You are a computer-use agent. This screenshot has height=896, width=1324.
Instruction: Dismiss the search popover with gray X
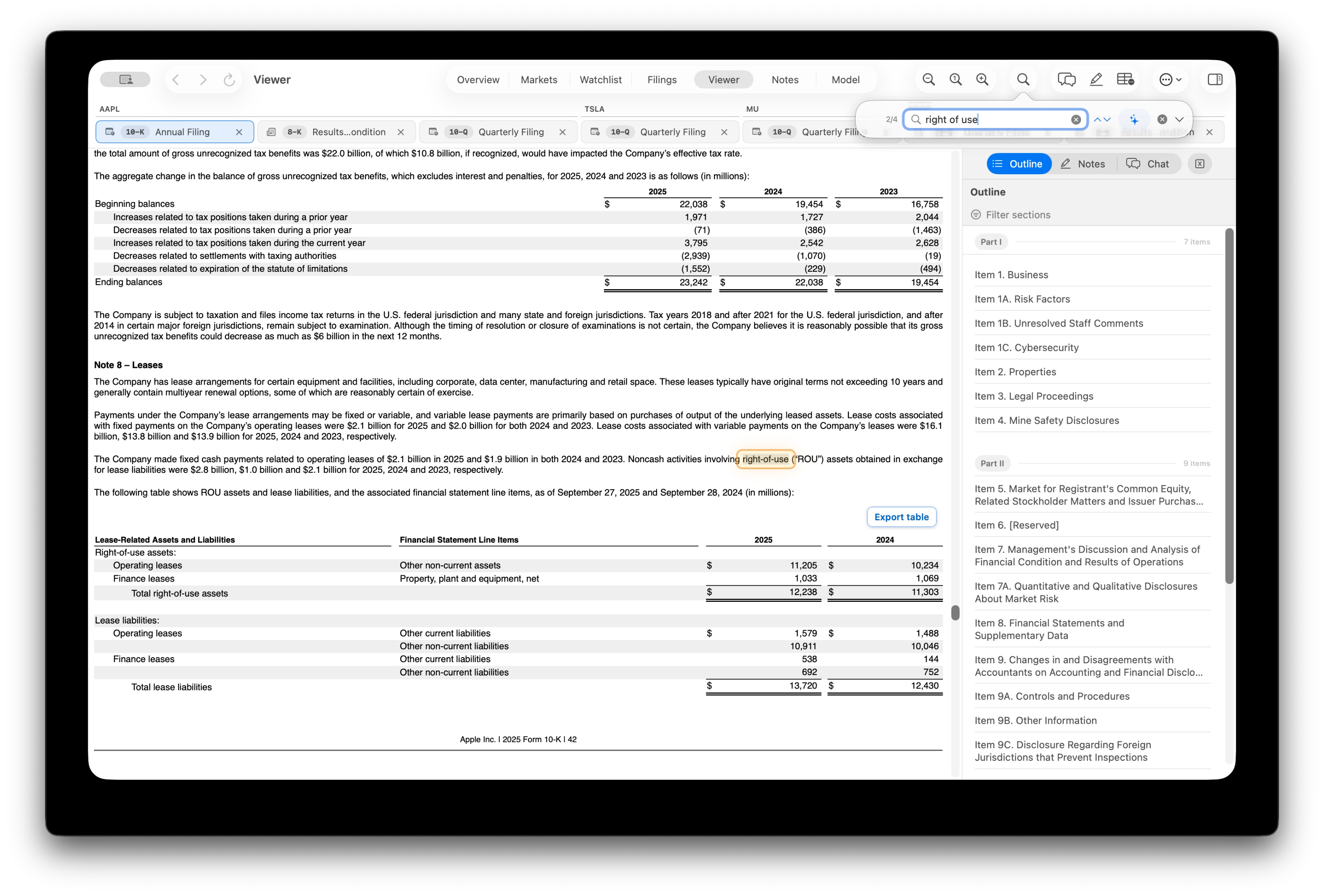click(1162, 120)
